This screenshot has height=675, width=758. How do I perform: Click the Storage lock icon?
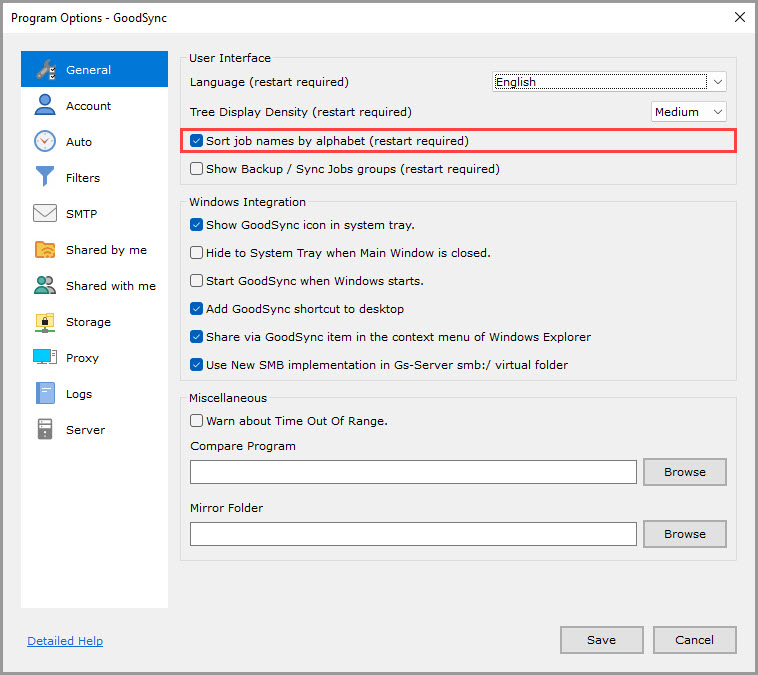[45, 322]
